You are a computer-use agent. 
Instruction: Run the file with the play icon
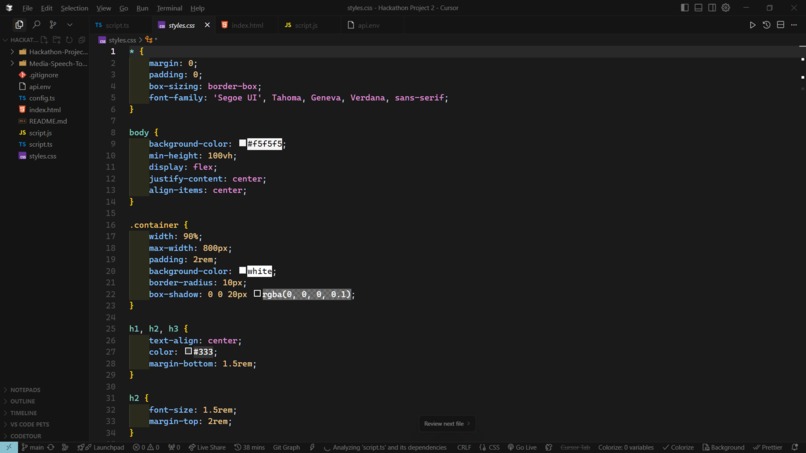coord(752,25)
